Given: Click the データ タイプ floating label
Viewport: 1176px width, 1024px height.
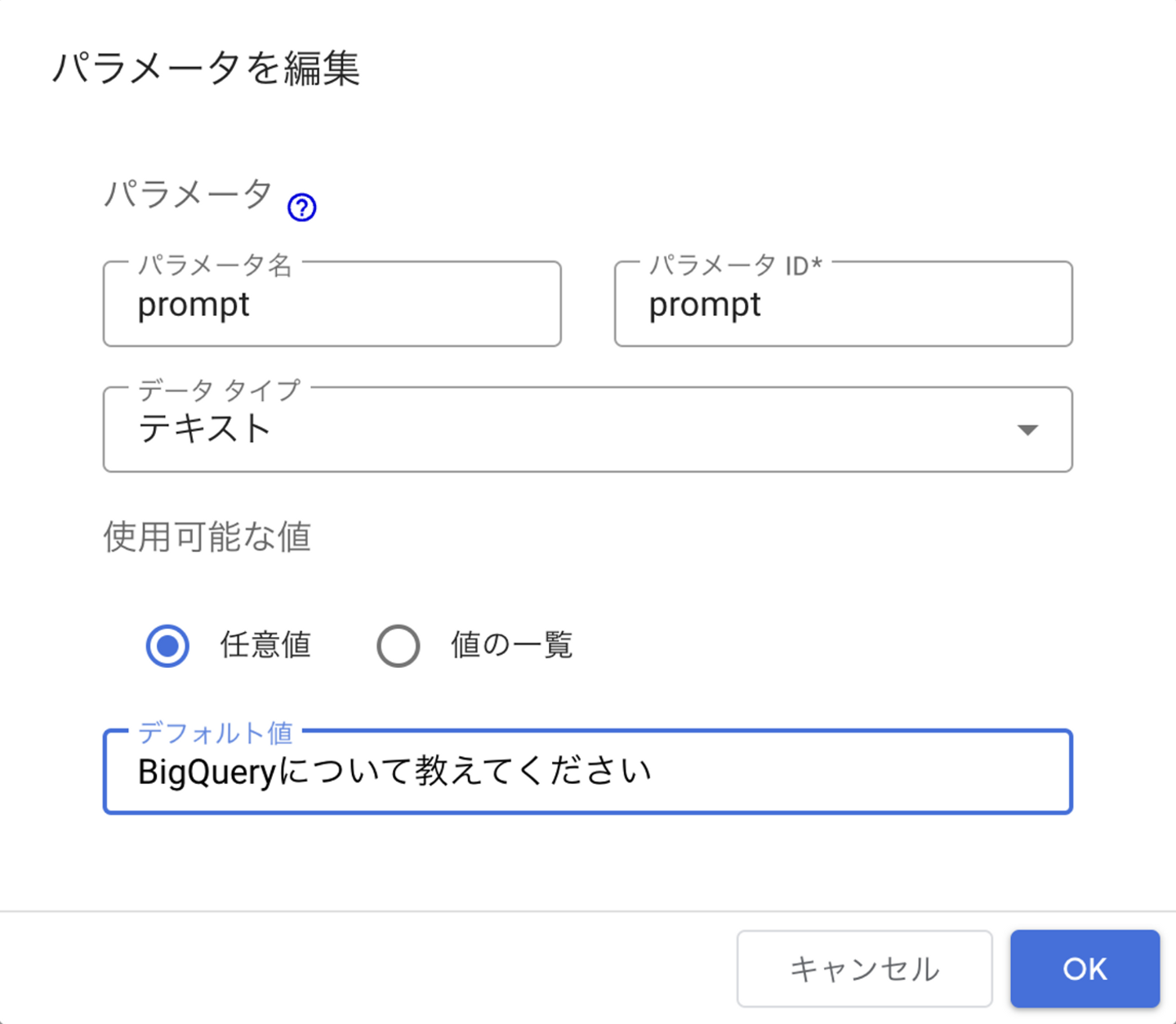Looking at the screenshot, I should tap(219, 390).
